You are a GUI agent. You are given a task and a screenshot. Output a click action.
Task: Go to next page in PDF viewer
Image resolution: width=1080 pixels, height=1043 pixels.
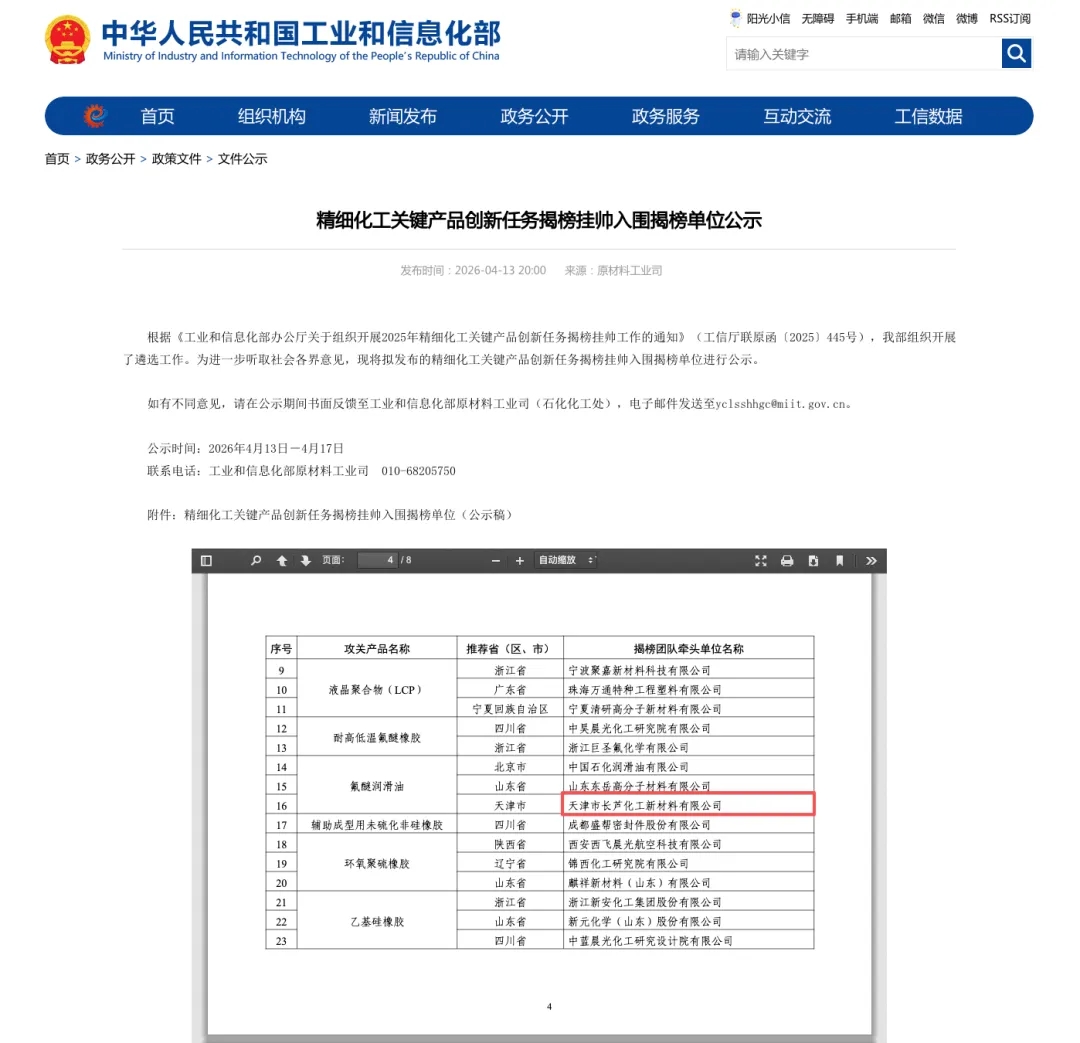(x=305, y=560)
